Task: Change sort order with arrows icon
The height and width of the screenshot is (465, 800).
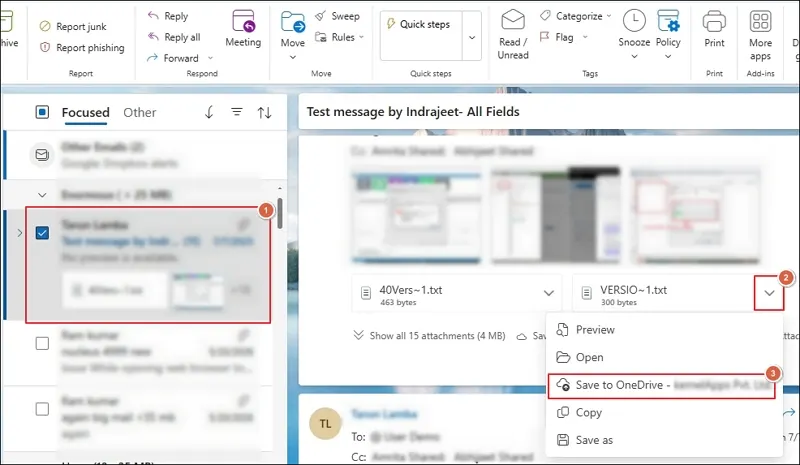Action: pos(264,112)
